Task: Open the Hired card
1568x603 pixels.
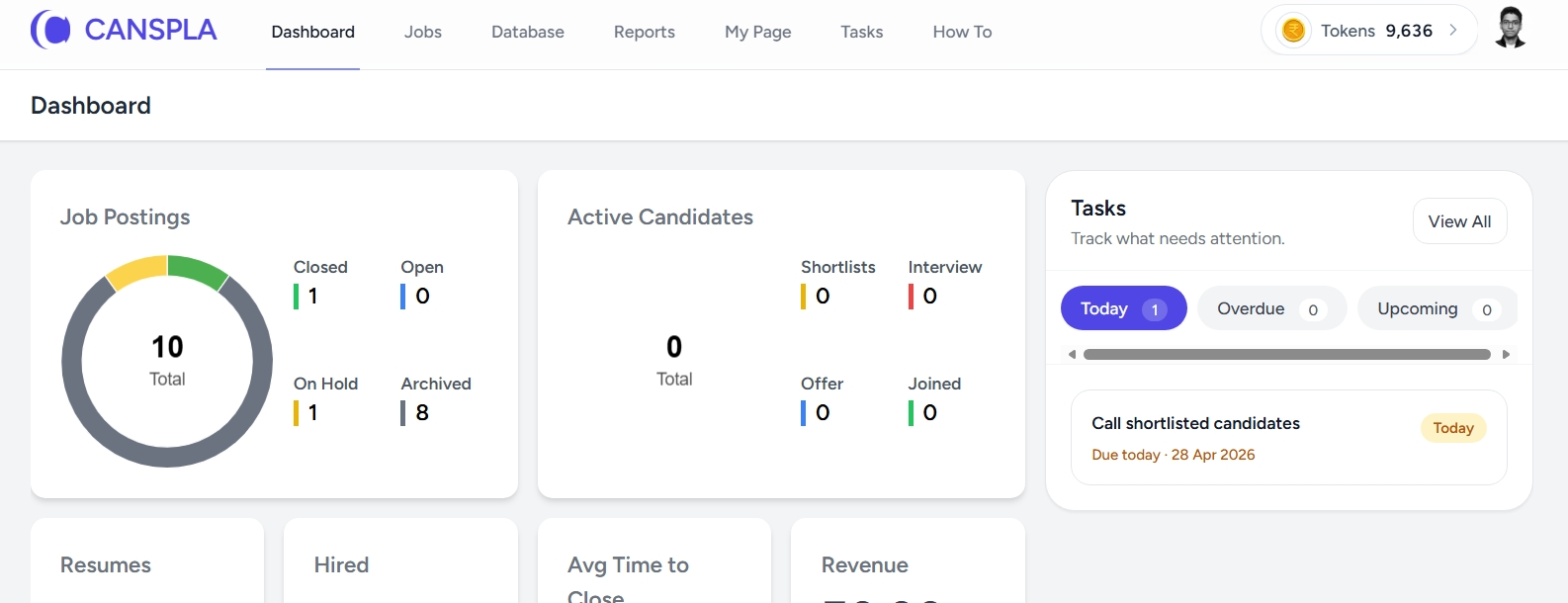Action: coord(400,560)
